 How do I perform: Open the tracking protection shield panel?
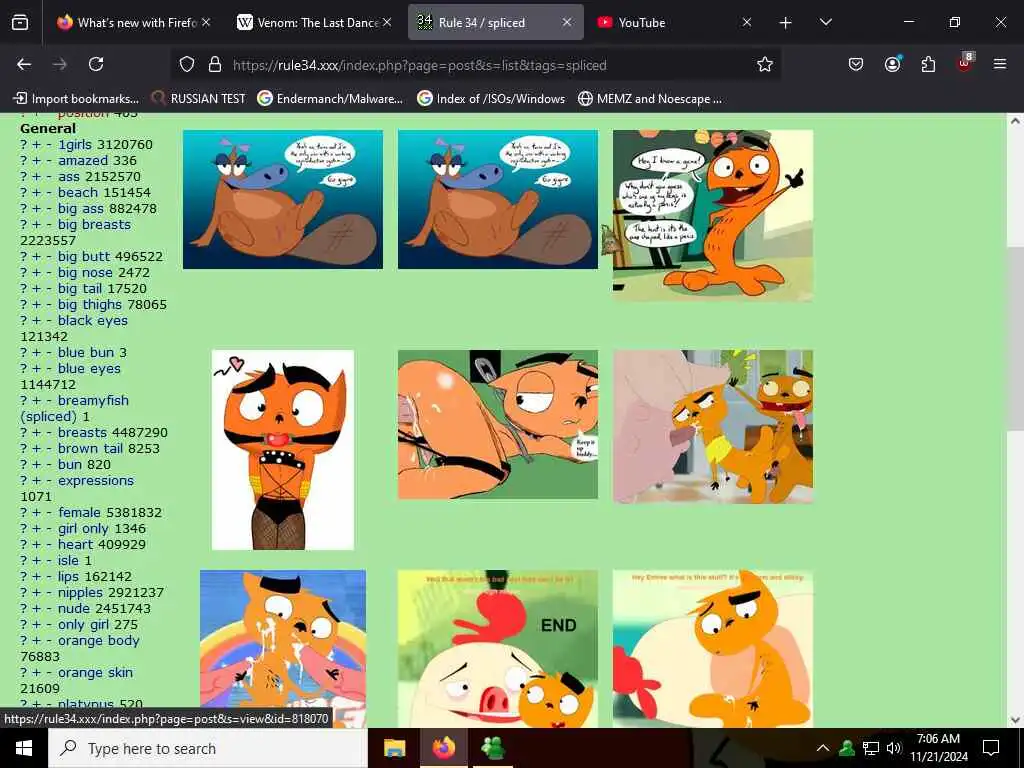click(187, 65)
